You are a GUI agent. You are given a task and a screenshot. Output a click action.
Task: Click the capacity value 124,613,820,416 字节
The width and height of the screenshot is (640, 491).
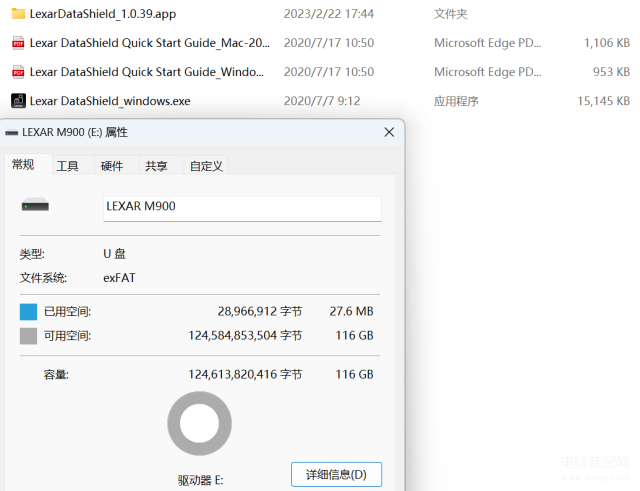tap(245, 374)
